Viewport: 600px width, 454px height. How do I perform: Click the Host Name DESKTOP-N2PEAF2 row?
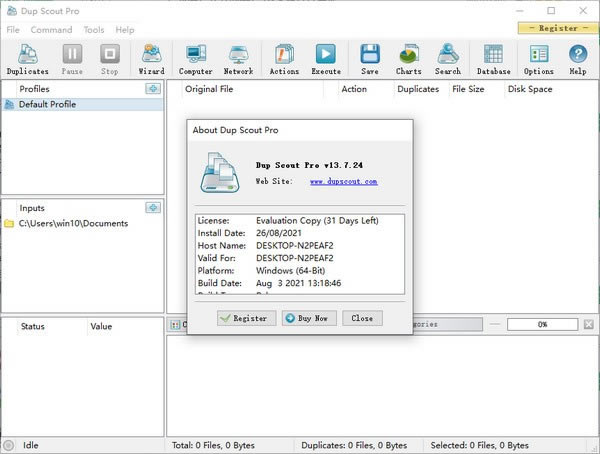(x=300, y=245)
